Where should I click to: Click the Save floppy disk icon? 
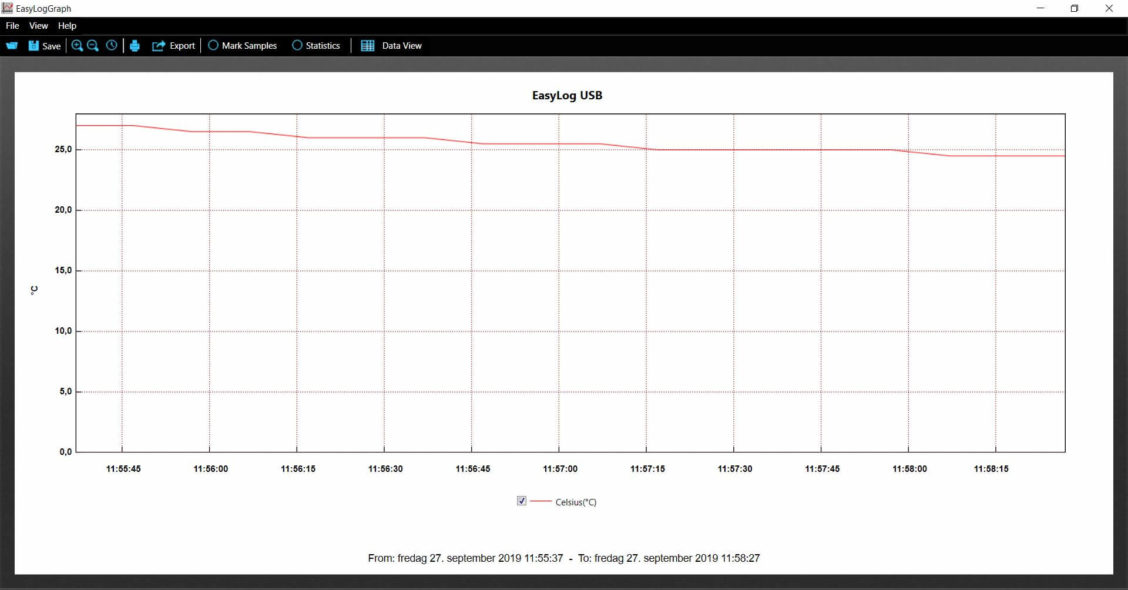click(33, 46)
